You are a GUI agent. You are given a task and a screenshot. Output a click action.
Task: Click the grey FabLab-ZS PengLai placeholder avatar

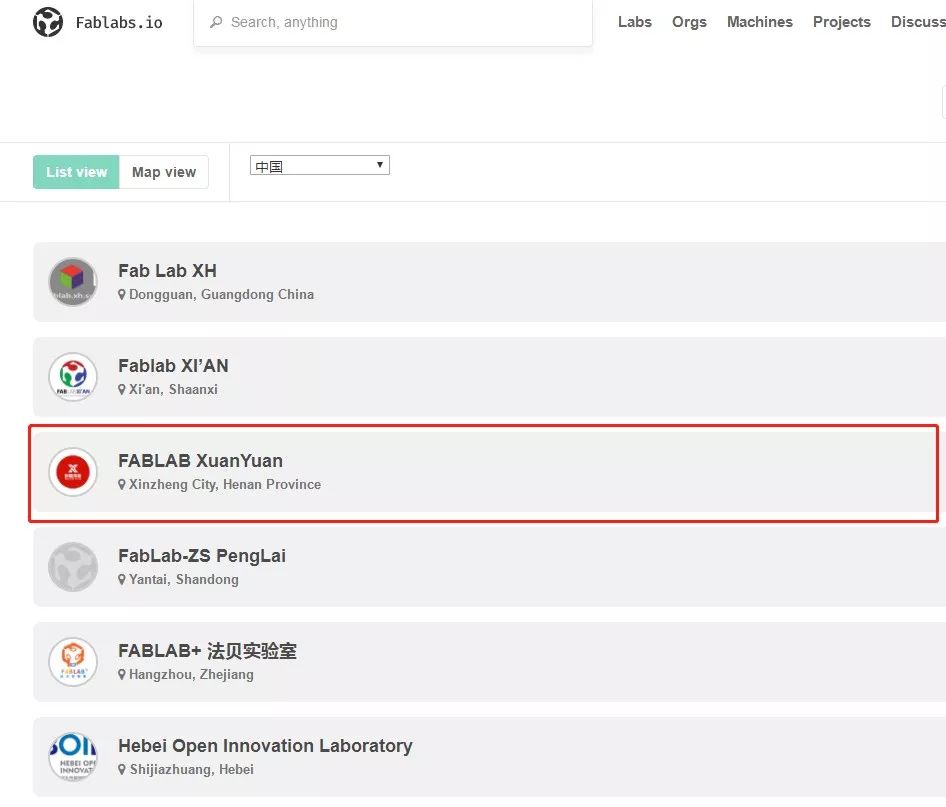coord(73,567)
